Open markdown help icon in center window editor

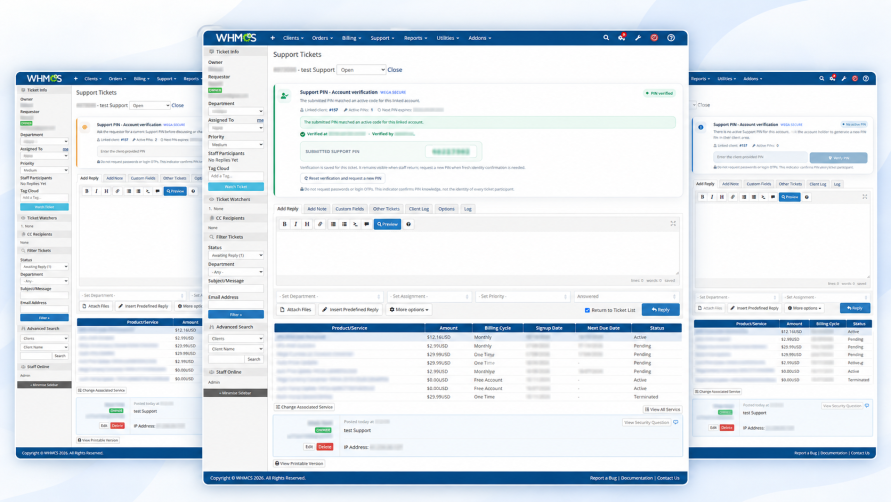[409, 224]
